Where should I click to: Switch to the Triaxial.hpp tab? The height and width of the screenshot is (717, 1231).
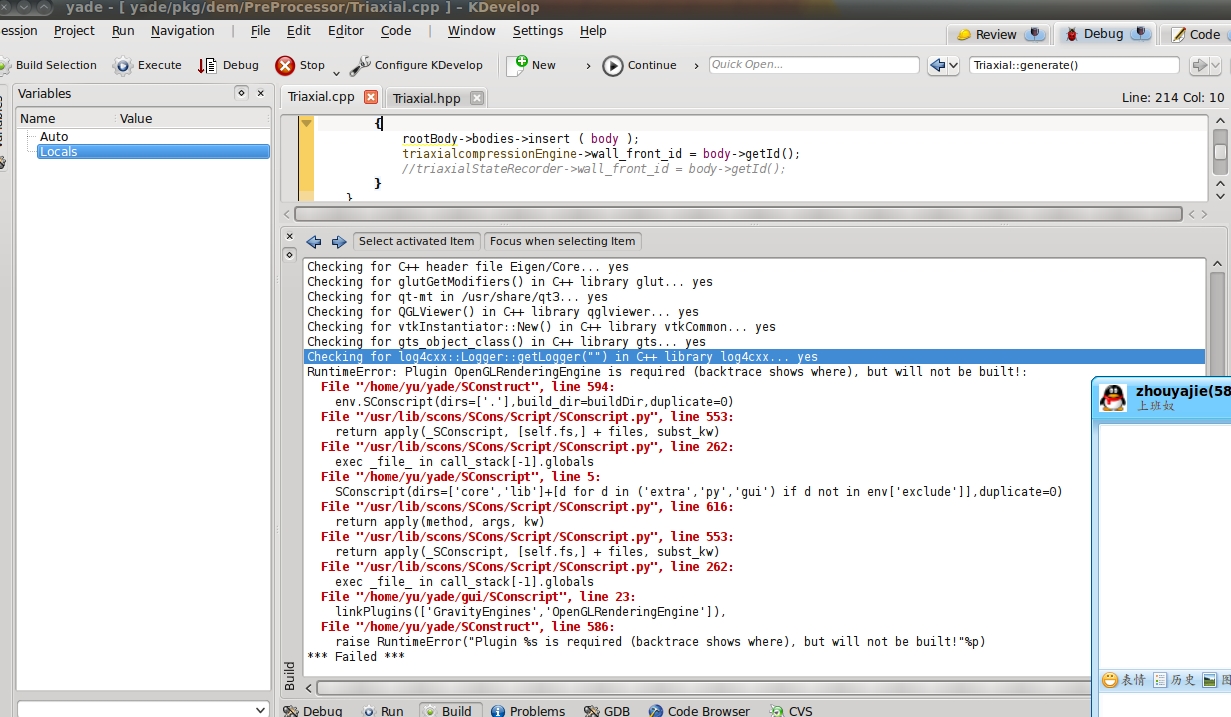tap(426, 98)
